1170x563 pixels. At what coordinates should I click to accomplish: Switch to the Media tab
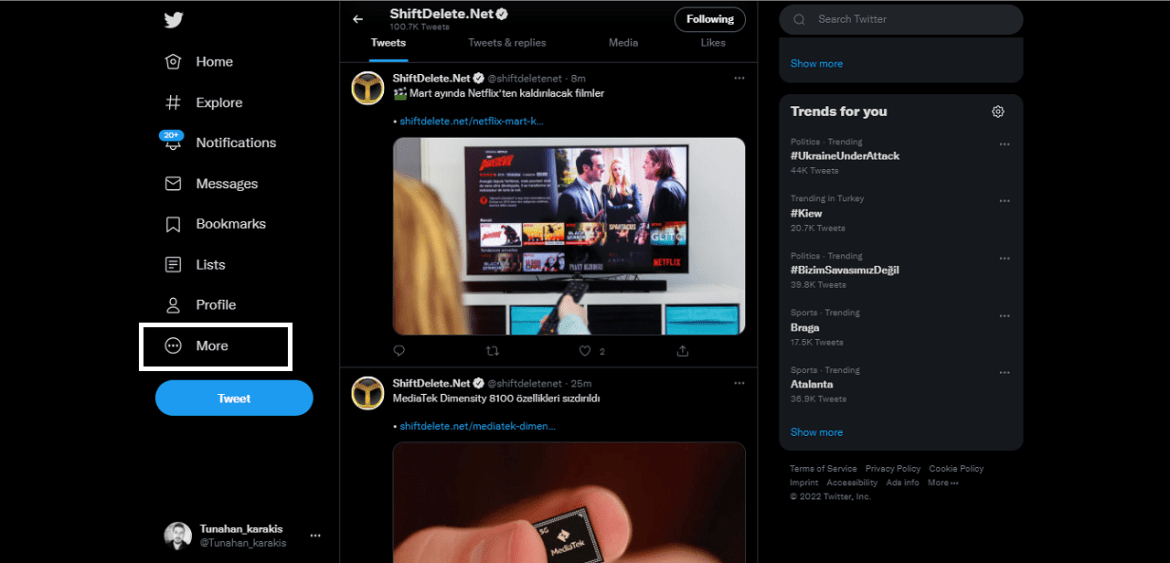(623, 43)
